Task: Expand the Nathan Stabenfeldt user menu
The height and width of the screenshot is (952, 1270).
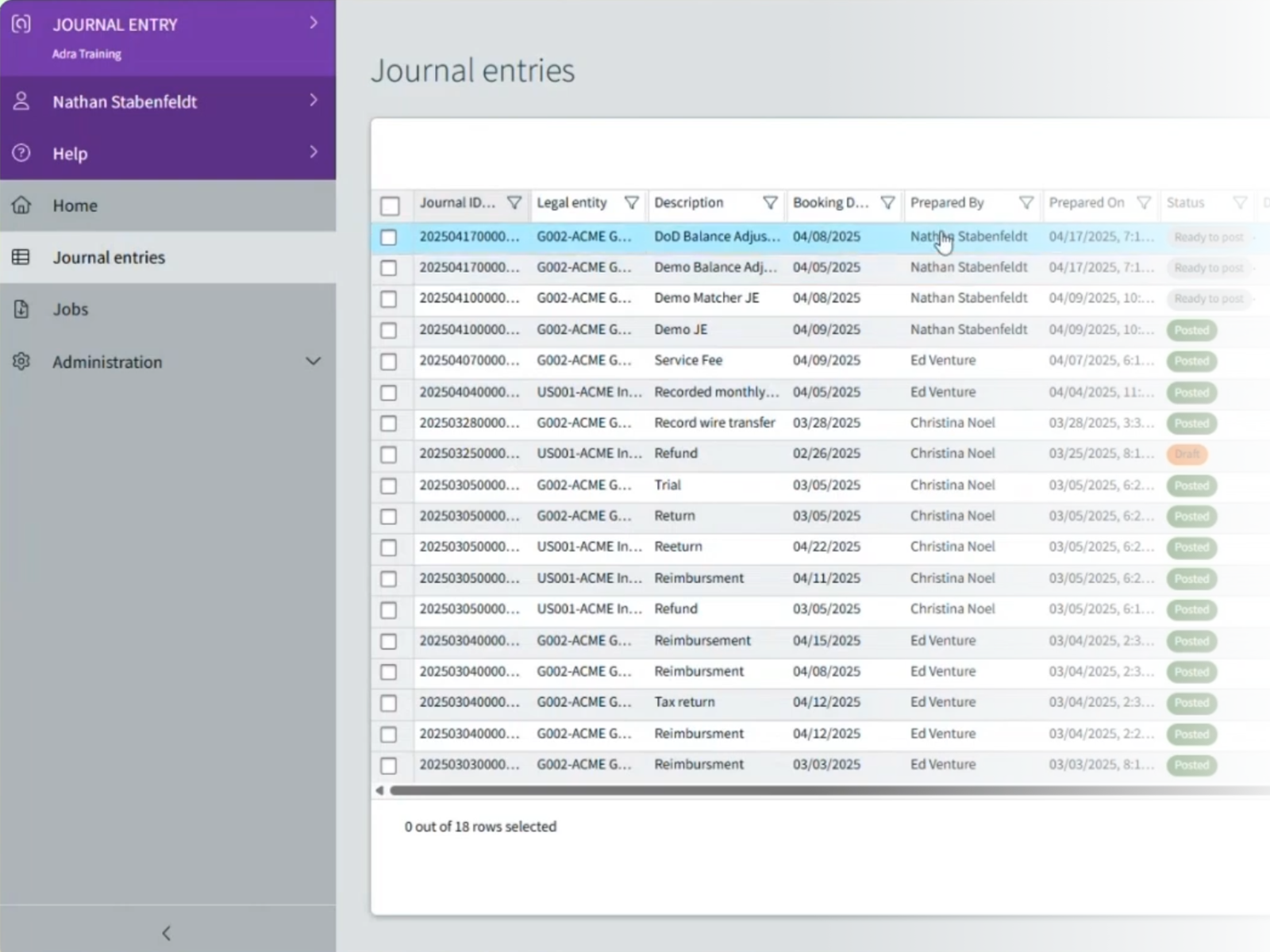Action: coord(313,101)
